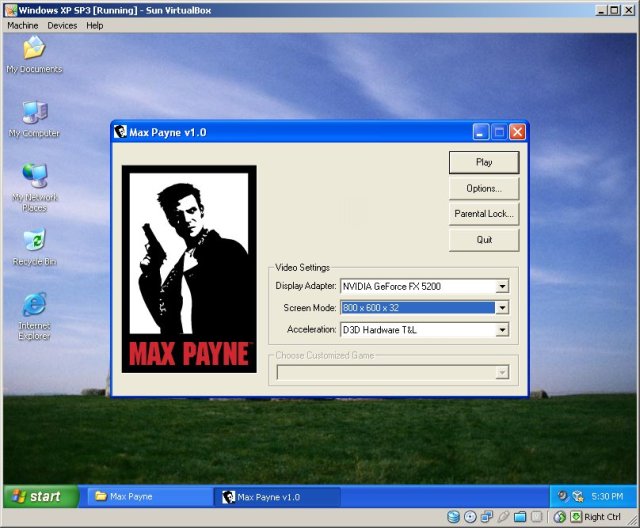Viewport: 640px width, 528px height.
Task: Open the Devices menu
Action: pyautogui.click(x=62, y=25)
